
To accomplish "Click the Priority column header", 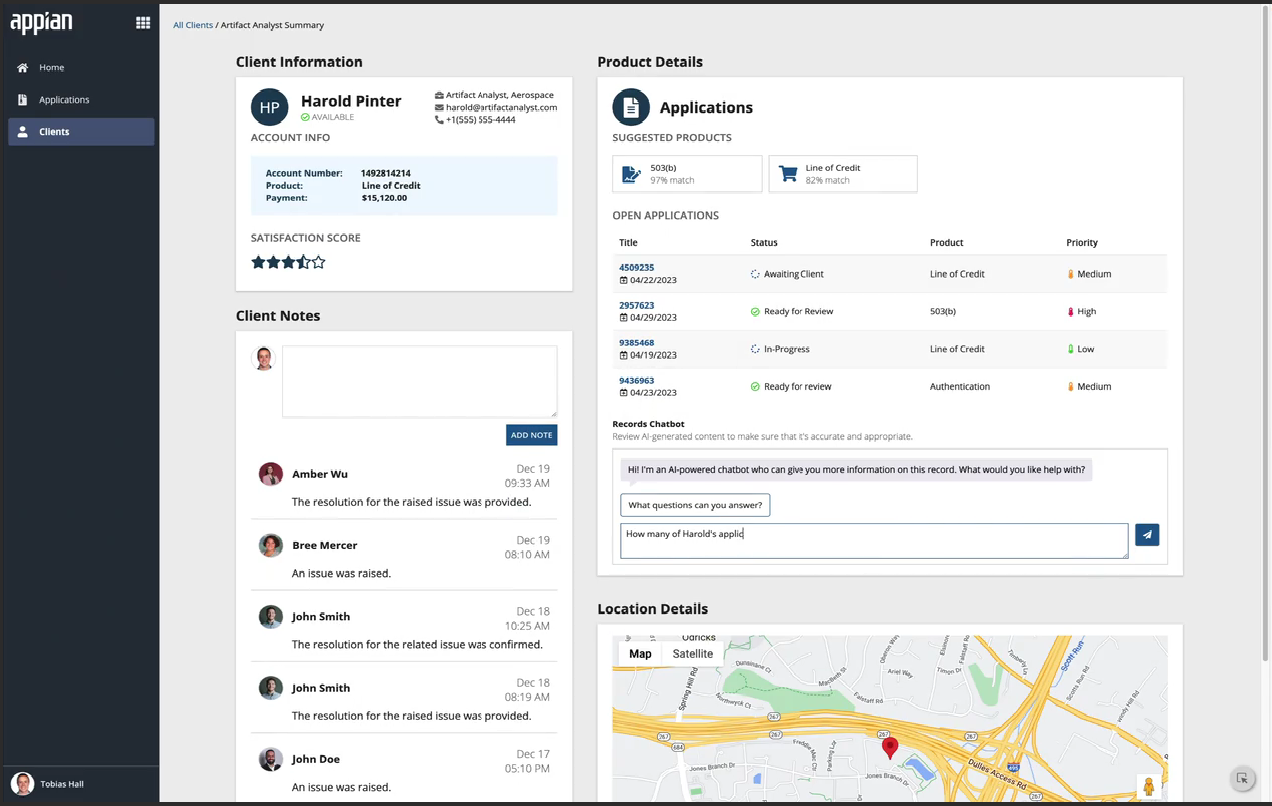I will coord(1082,243).
